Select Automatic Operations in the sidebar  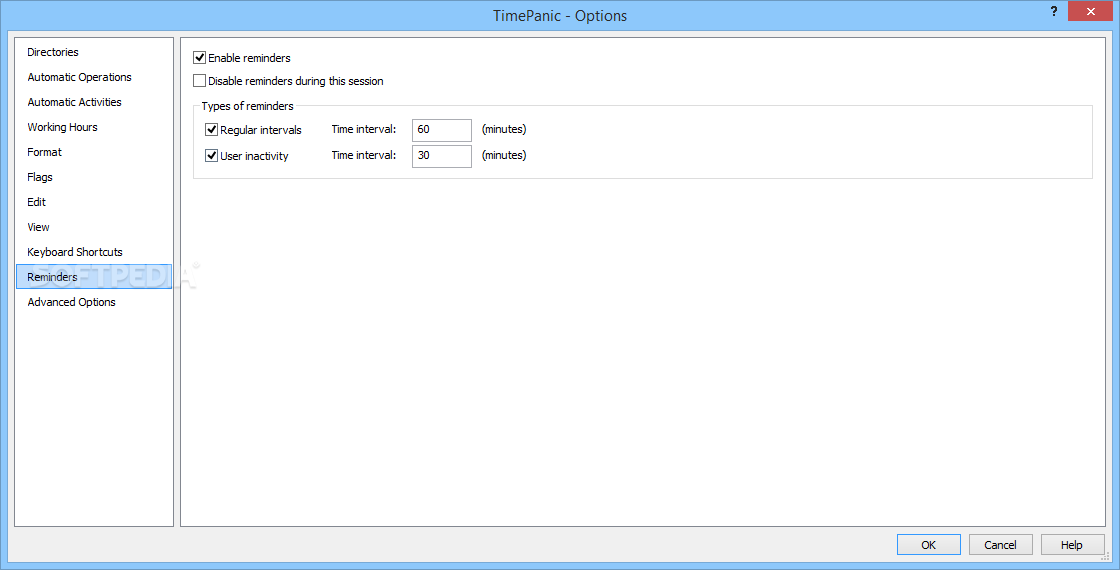click(94, 77)
